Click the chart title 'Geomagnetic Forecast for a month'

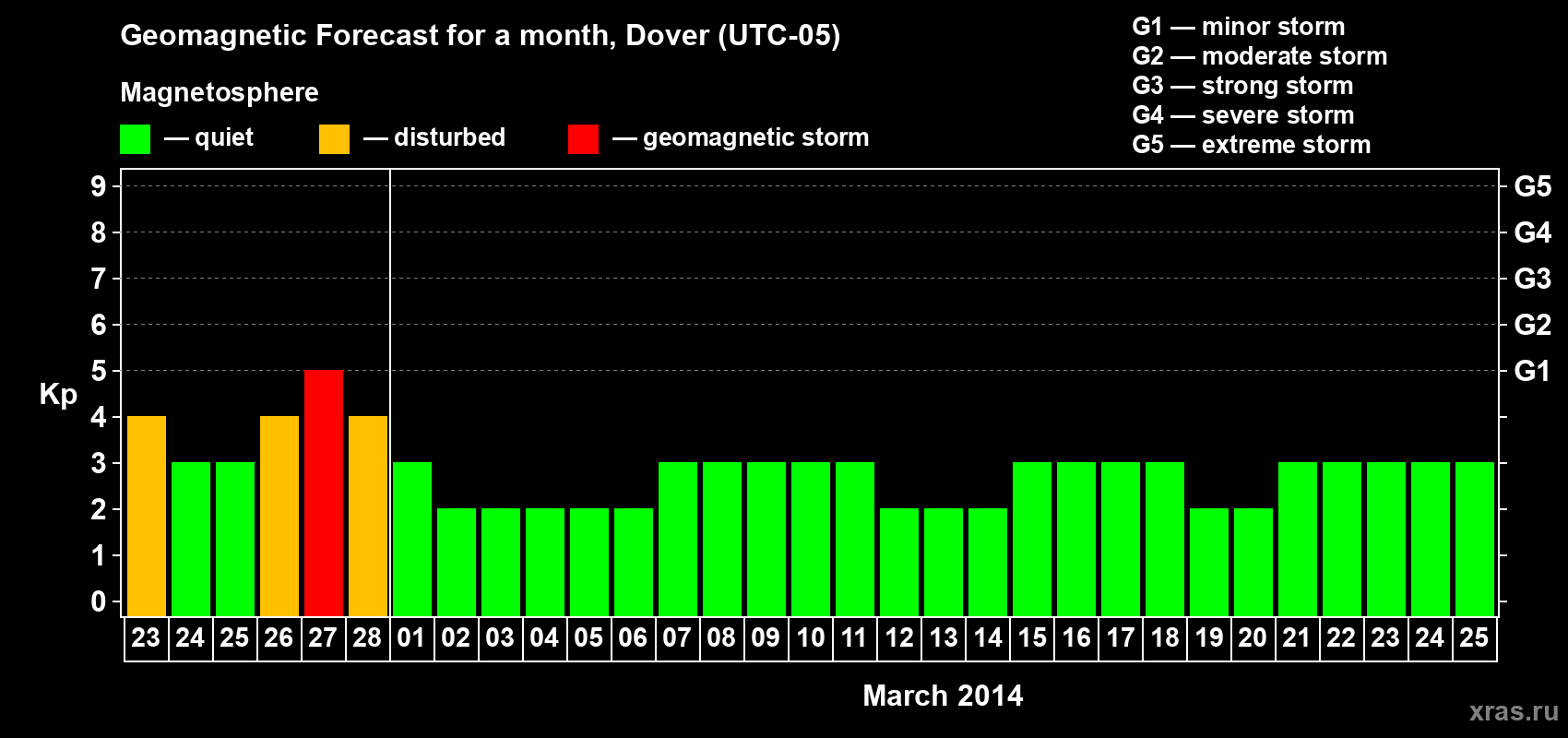click(x=368, y=36)
